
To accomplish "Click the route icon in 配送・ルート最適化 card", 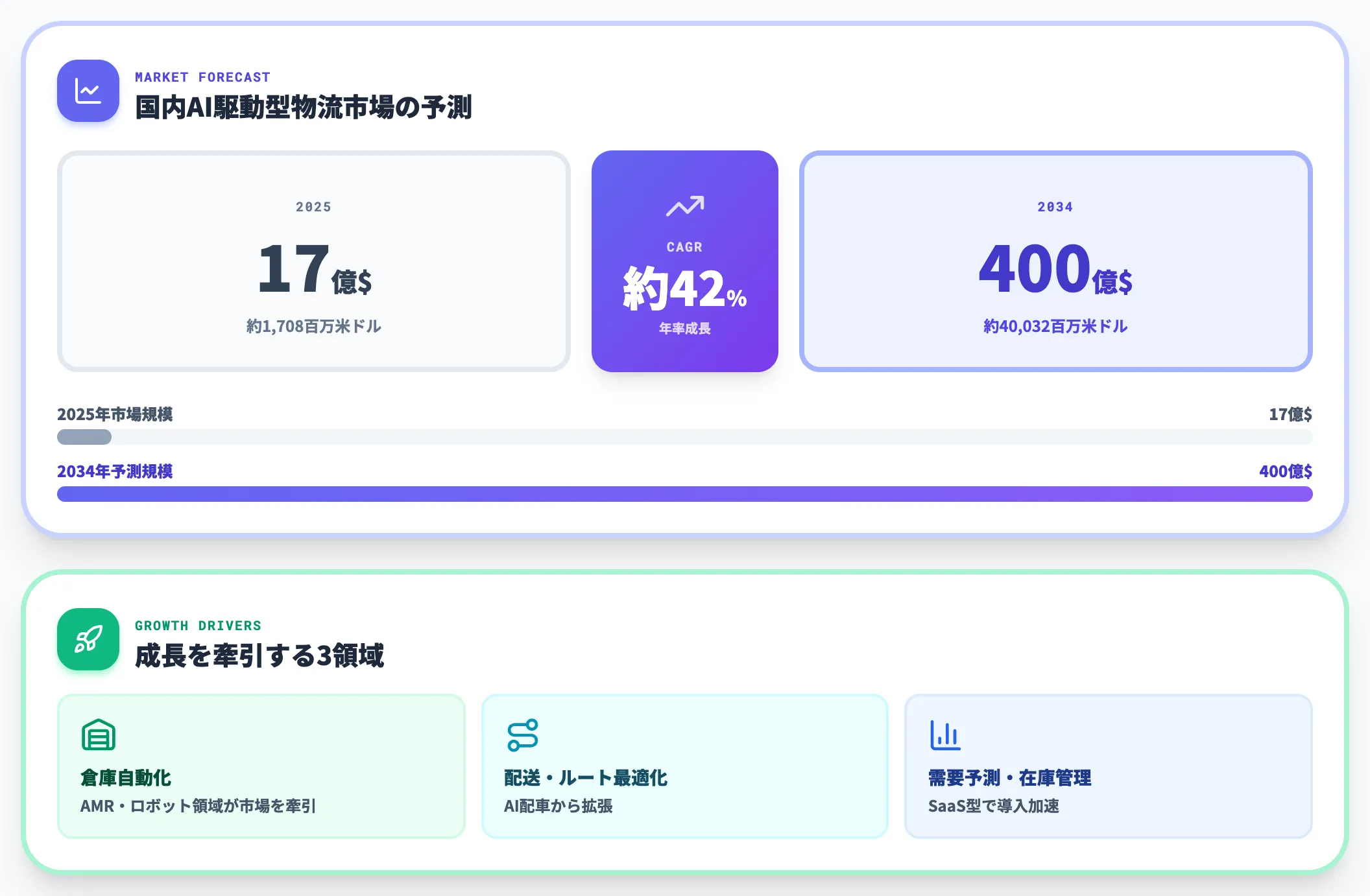I will pyautogui.click(x=523, y=735).
